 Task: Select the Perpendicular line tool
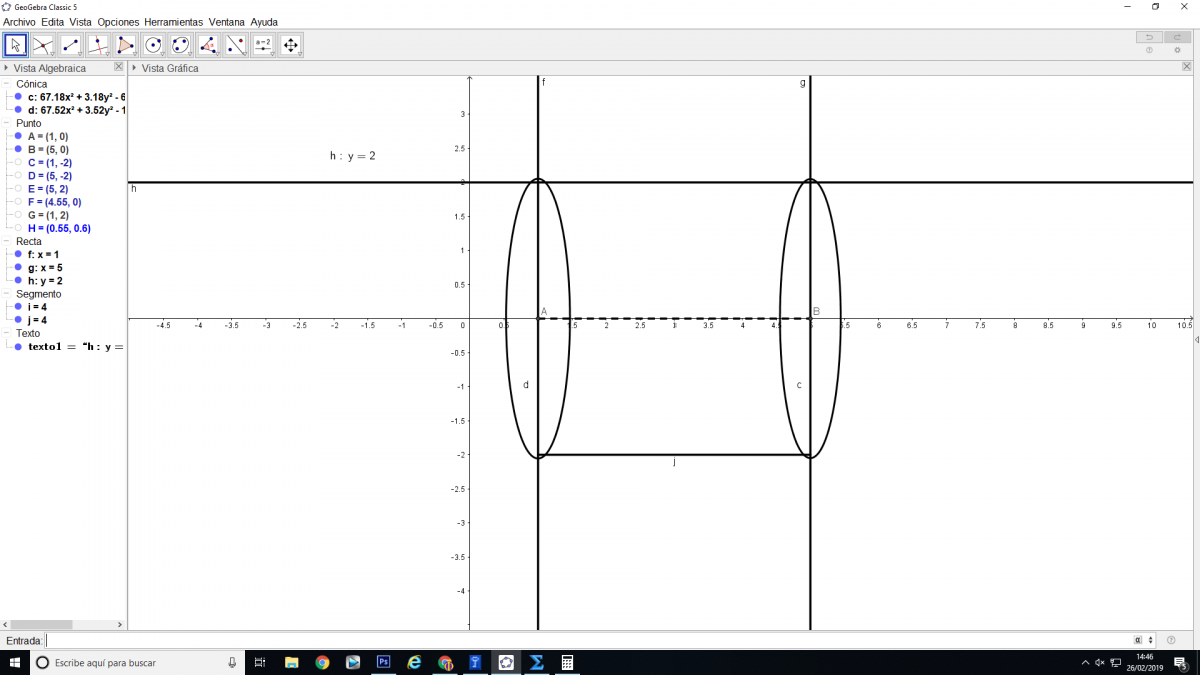pyautogui.click(x=98, y=45)
